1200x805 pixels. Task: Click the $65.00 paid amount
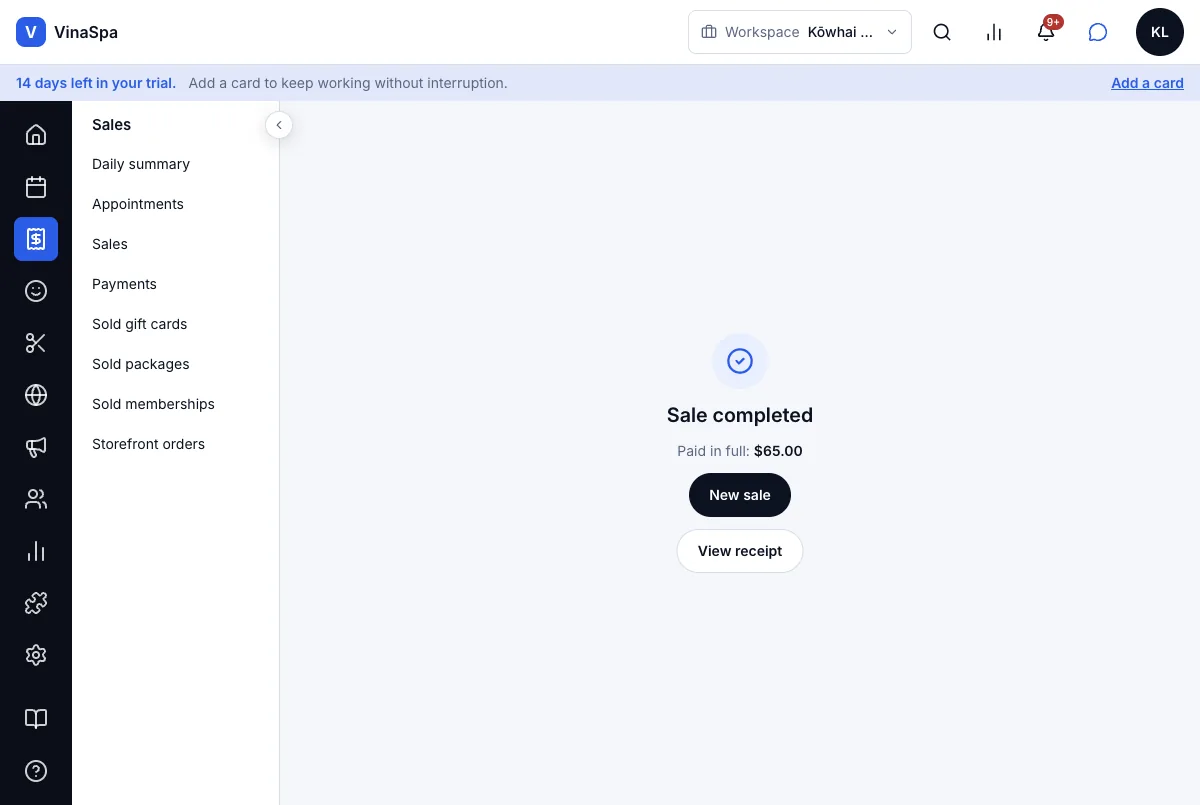pyautogui.click(x=778, y=451)
